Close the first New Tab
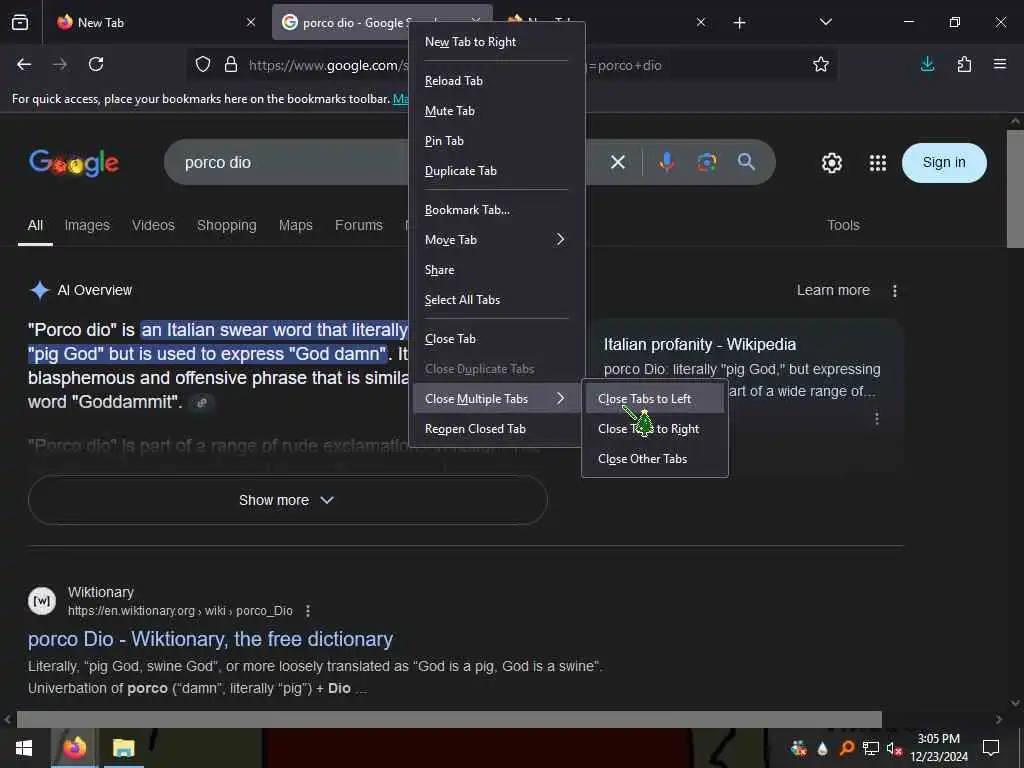 tap(251, 22)
